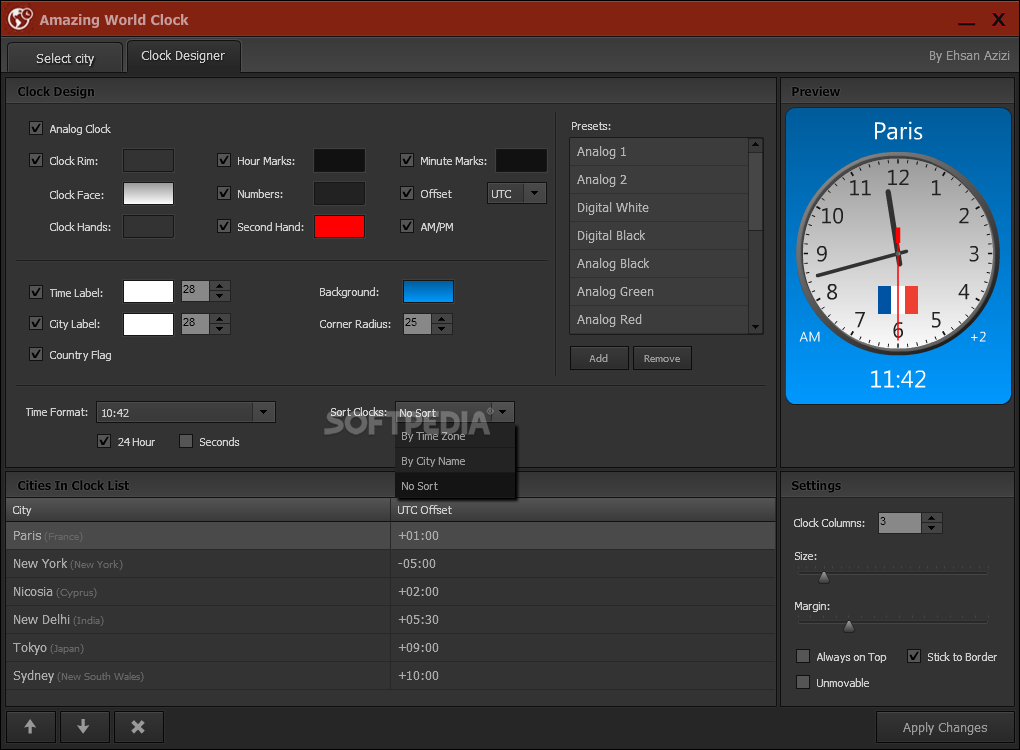
Task: Select the Digital White preset
Action: click(x=659, y=208)
